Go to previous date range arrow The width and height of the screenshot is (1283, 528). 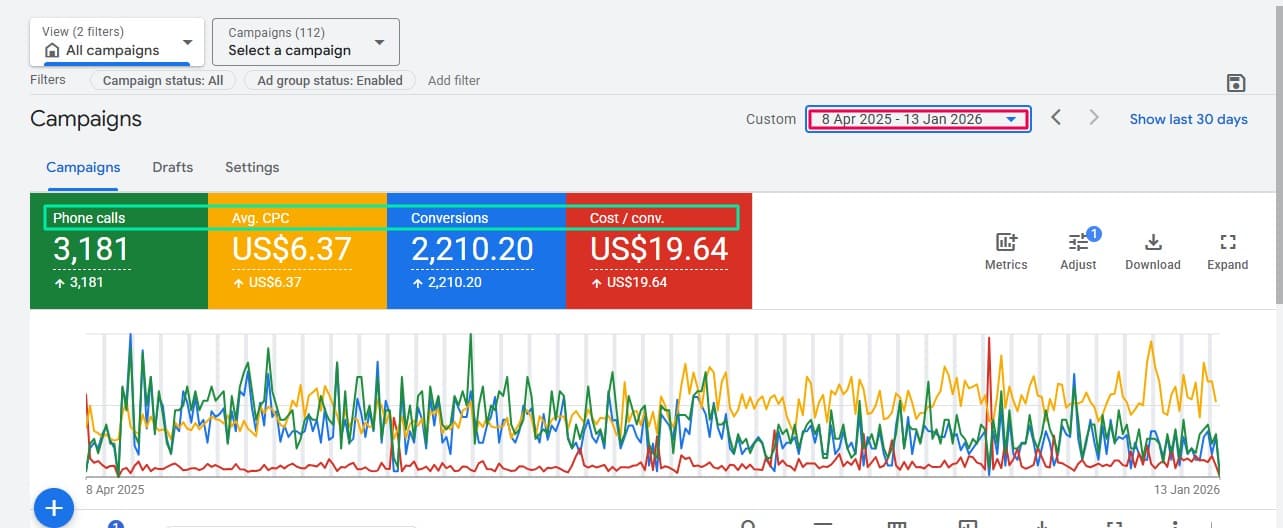coord(1056,118)
